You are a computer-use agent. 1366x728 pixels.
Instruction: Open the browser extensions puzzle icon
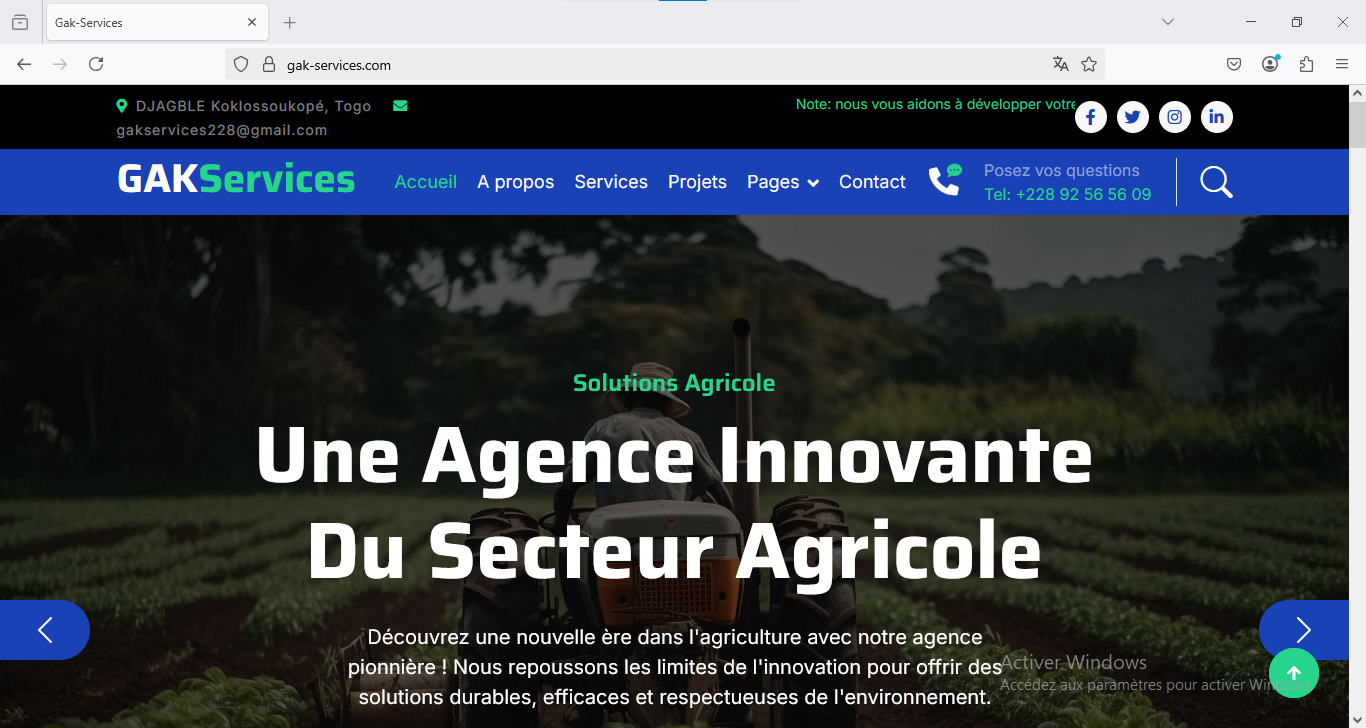click(x=1306, y=64)
